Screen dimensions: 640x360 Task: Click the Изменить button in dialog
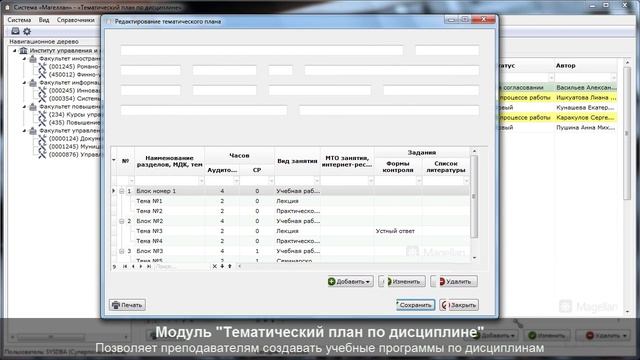402,281
